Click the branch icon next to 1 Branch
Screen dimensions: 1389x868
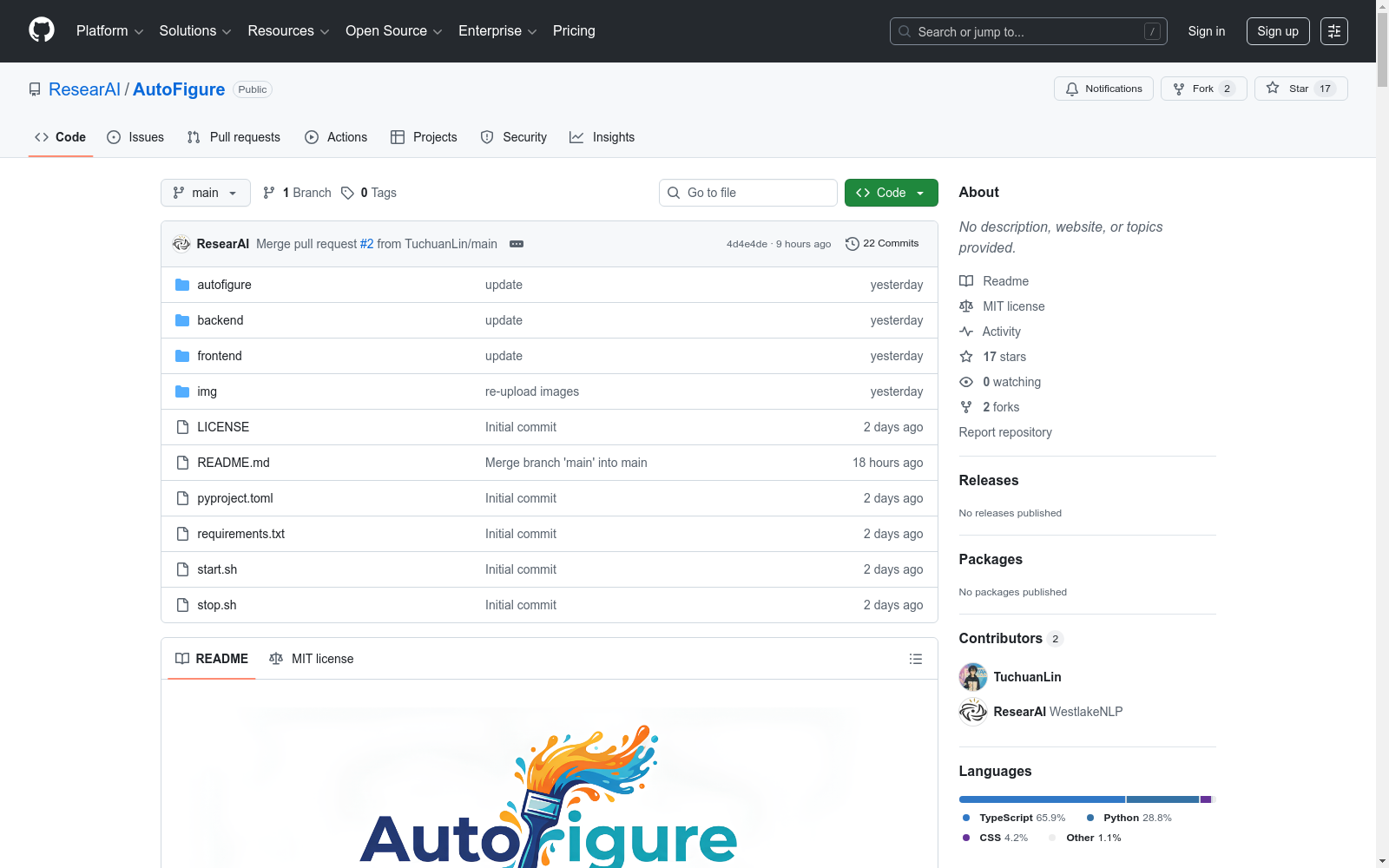coord(269,193)
